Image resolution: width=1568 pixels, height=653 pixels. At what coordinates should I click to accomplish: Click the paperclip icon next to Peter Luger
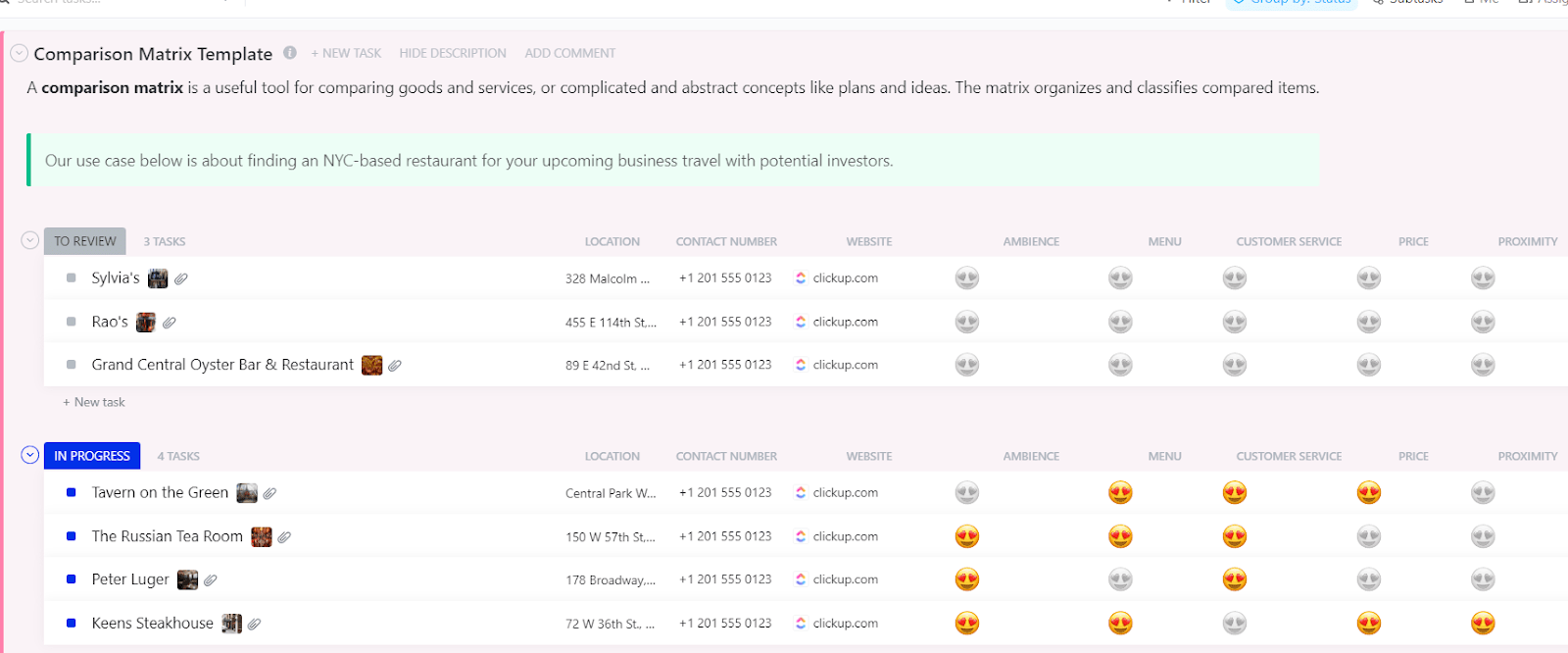tap(211, 579)
